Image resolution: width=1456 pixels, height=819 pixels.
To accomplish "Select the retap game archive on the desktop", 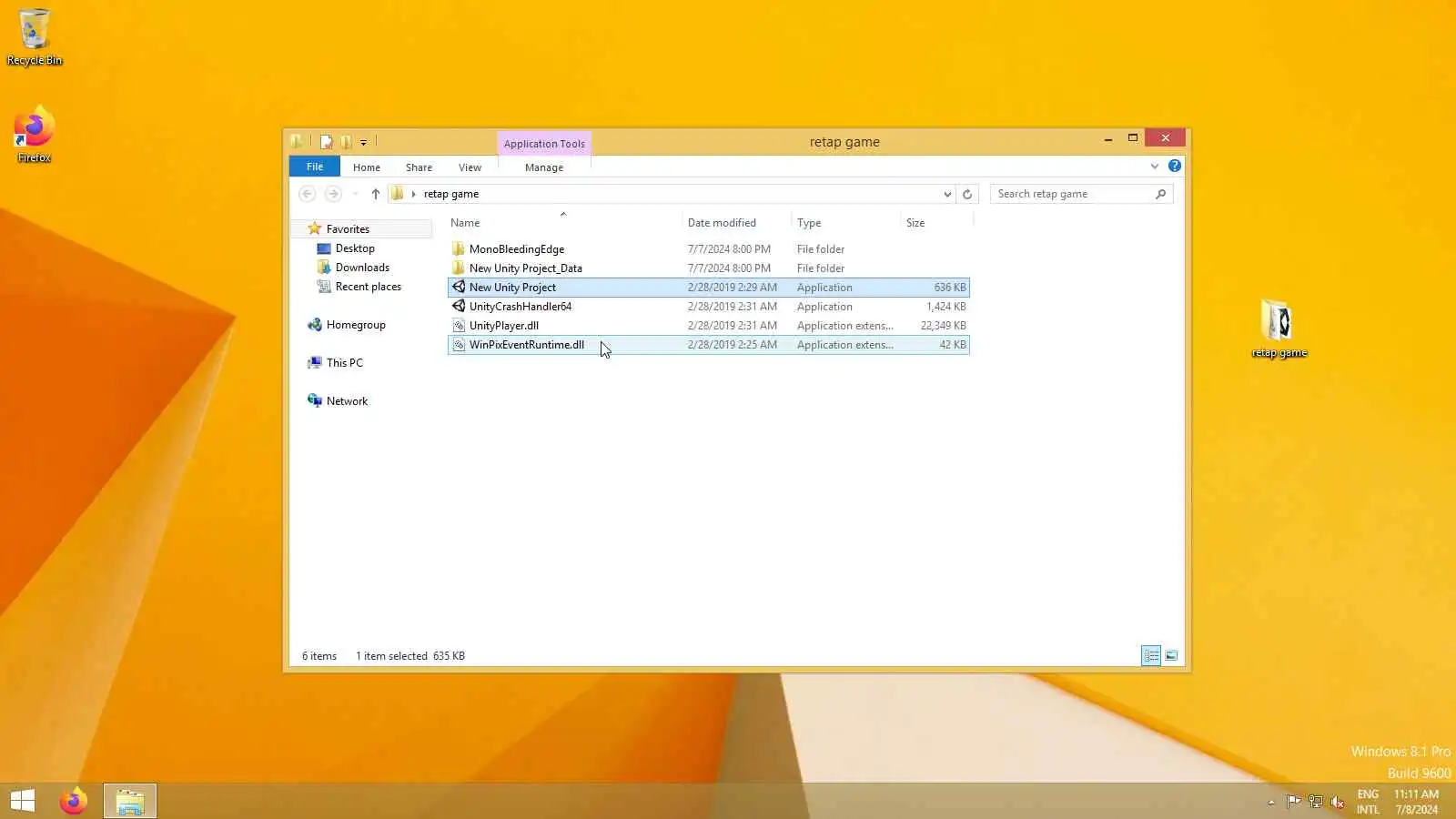I will coord(1279,329).
